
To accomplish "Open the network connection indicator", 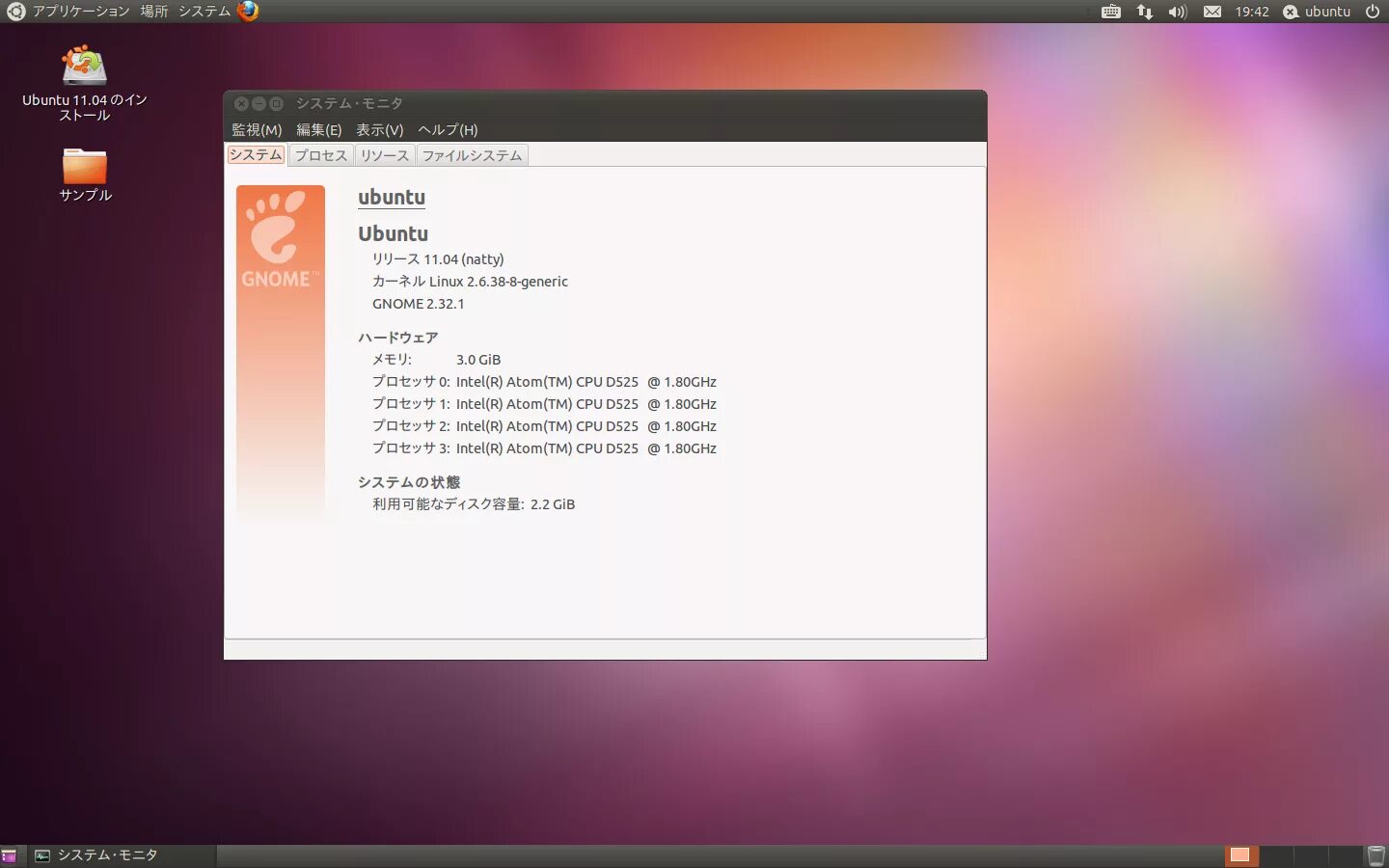I will (1144, 12).
